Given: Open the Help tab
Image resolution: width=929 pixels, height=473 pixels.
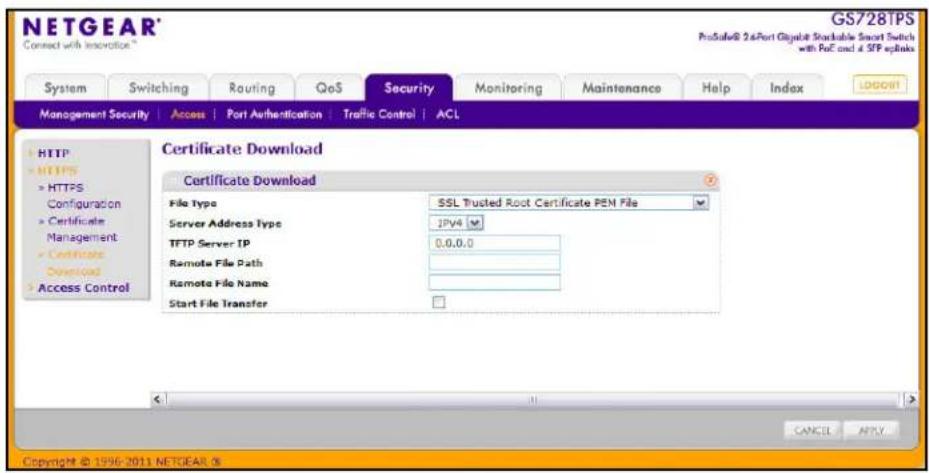Looking at the screenshot, I should pos(716,88).
